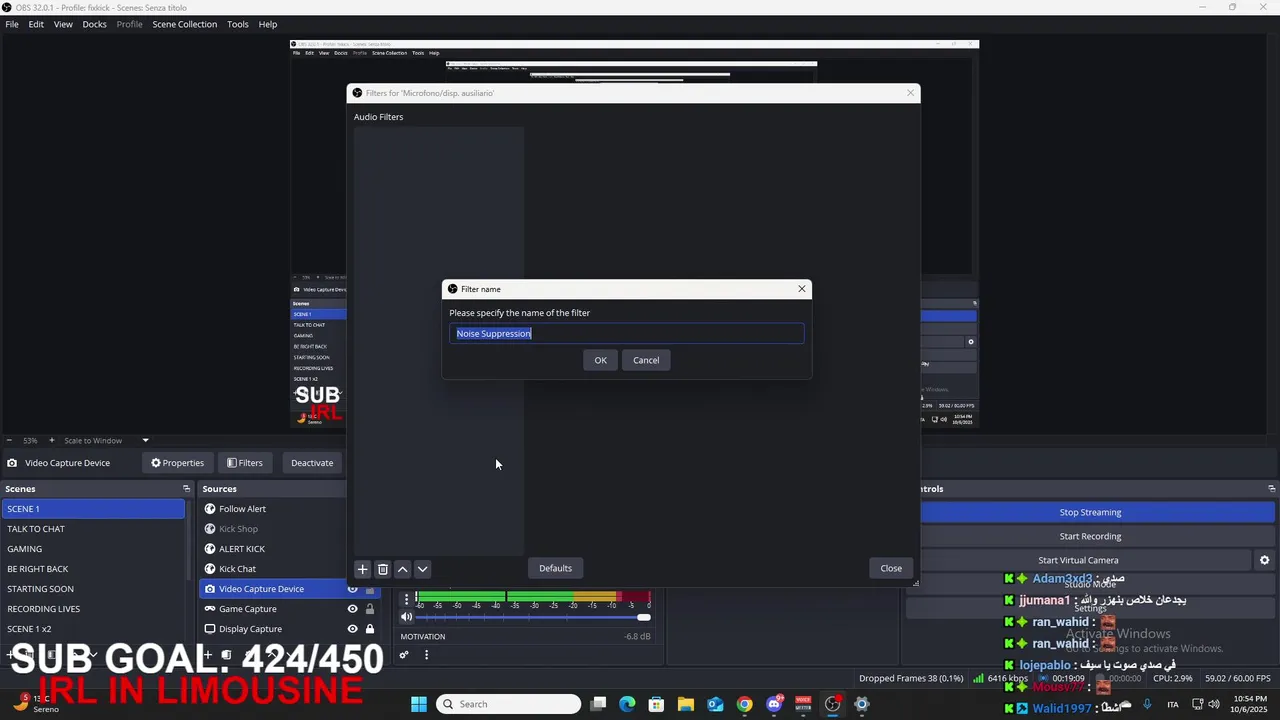The height and width of the screenshot is (720, 1280).
Task: Zoom out preview with minus icon
Action: (9, 440)
